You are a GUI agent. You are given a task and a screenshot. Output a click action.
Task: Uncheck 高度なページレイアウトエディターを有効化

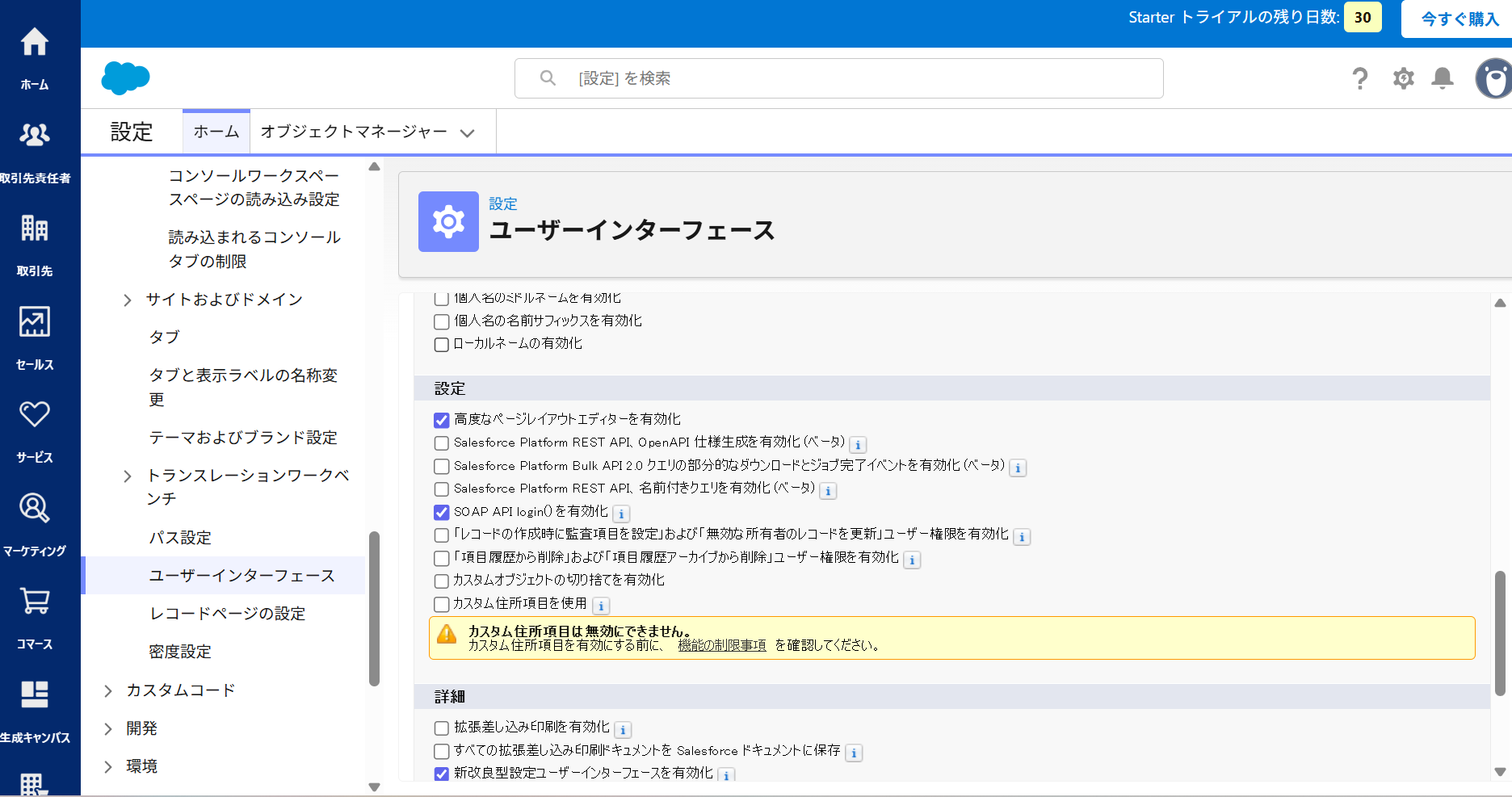441,419
